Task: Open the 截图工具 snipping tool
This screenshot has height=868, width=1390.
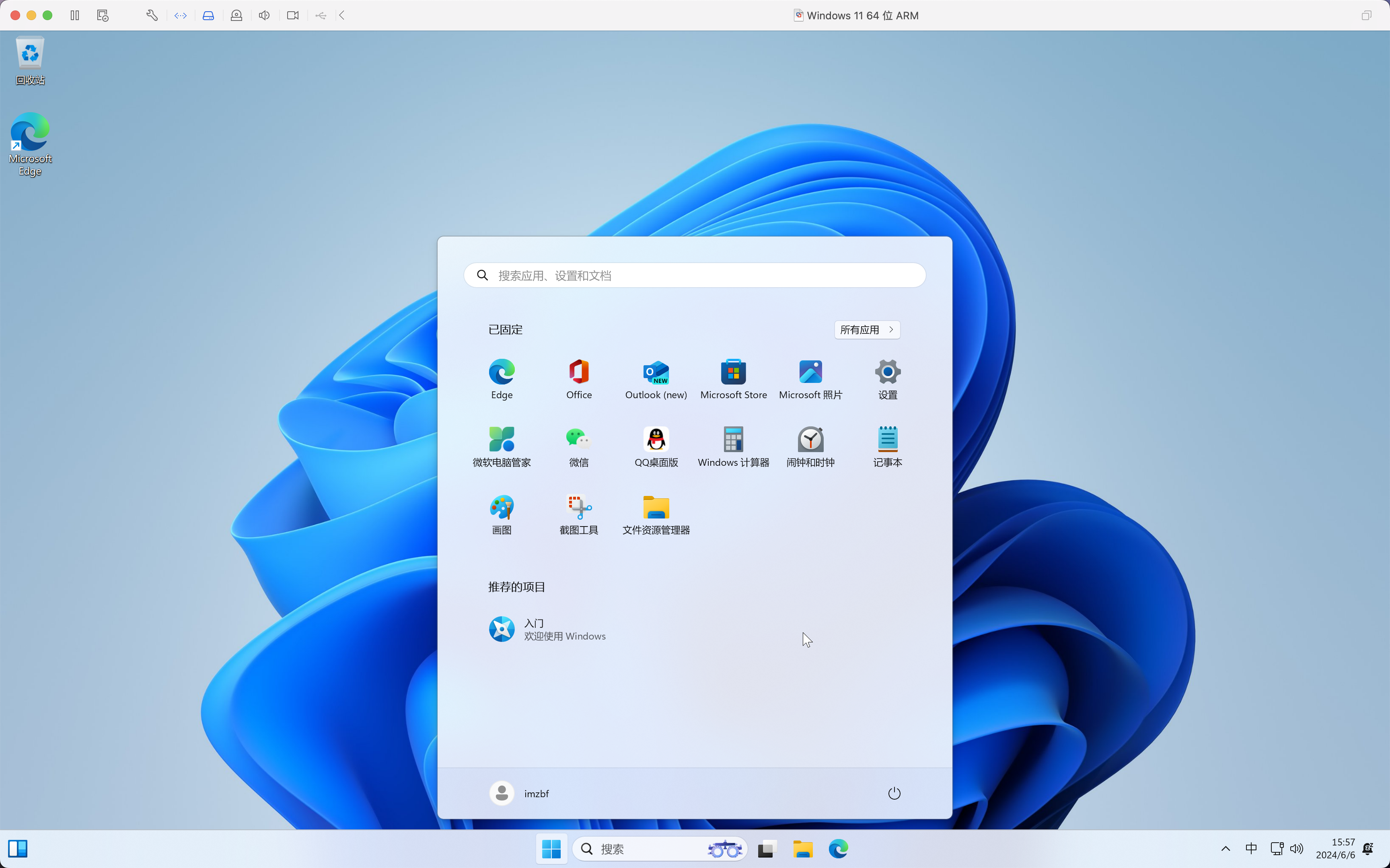Action: tap(578, 514)
